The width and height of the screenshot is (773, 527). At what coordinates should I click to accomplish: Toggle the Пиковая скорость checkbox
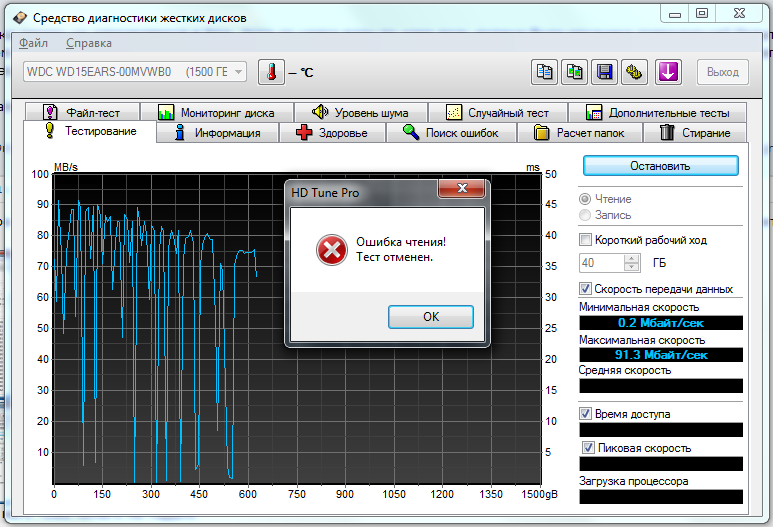pos(588,448)
